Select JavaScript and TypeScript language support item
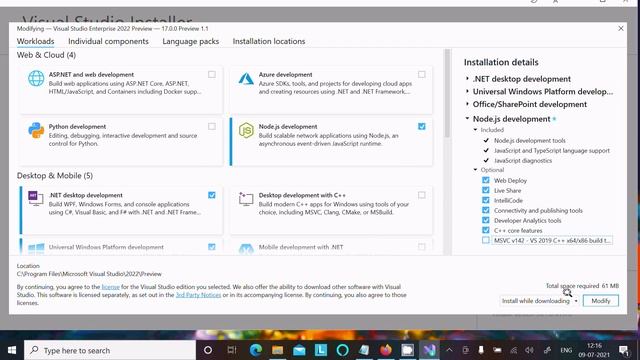Screen dimensions: 640x360 [x=552, y=151]
